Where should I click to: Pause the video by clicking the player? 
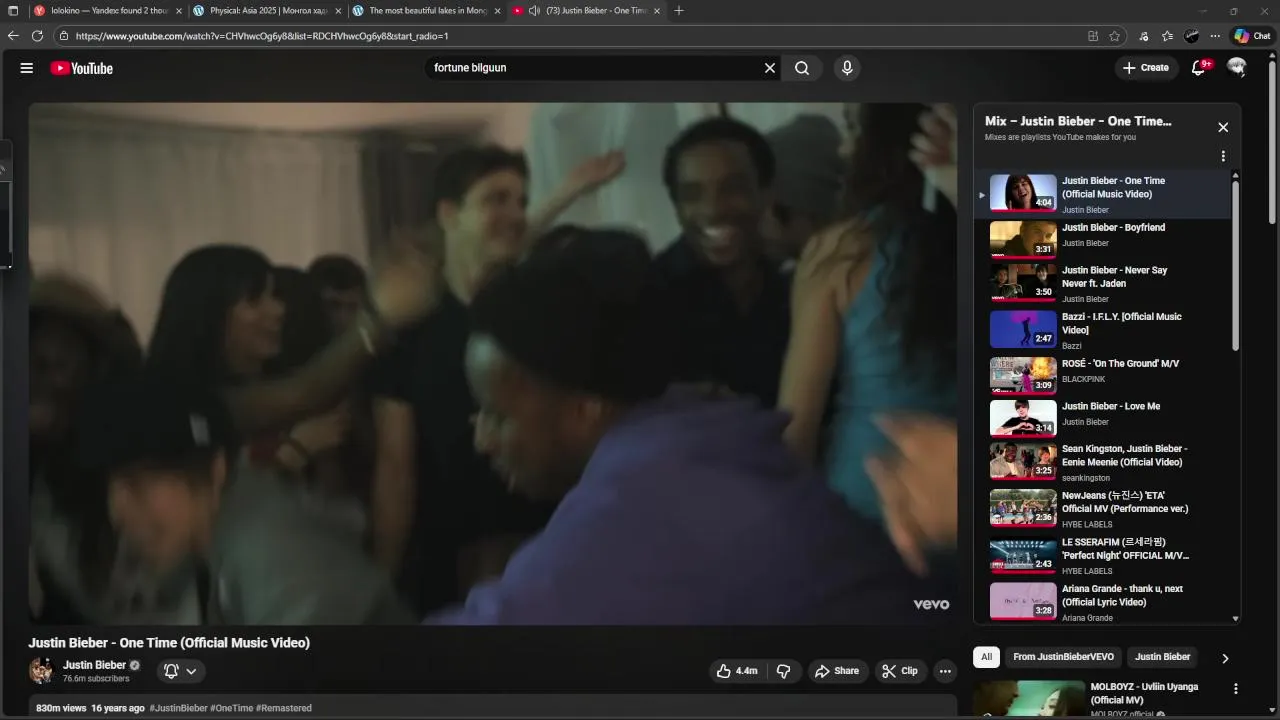point(492,364)
